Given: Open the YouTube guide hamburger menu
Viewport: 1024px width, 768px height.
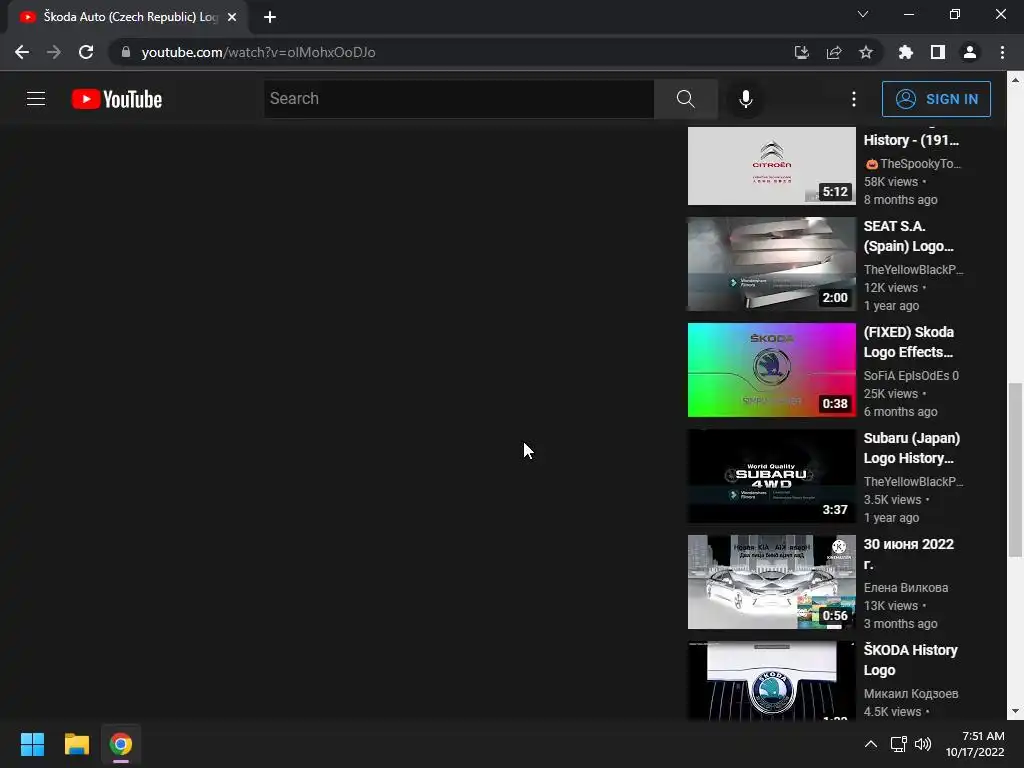Looking at the screenshot, I should pos(36,99).
